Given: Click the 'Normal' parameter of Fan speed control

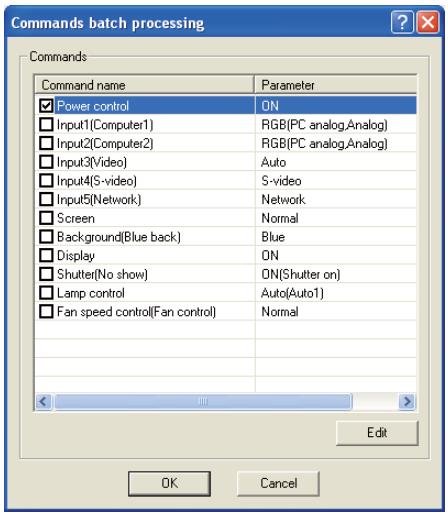Looking at the screenshot, I should coord(280,312).
